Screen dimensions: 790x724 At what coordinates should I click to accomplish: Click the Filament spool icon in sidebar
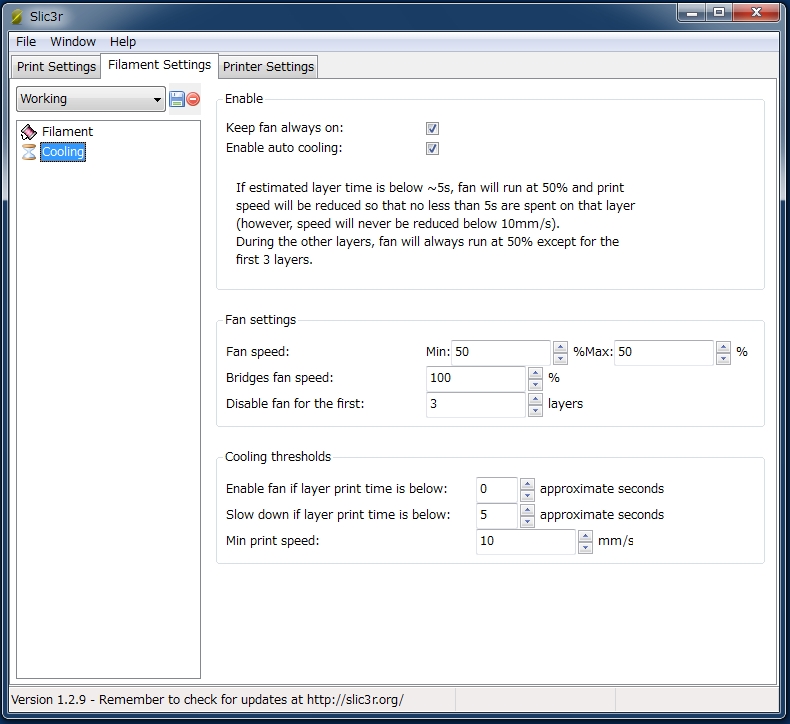(29, 132)
